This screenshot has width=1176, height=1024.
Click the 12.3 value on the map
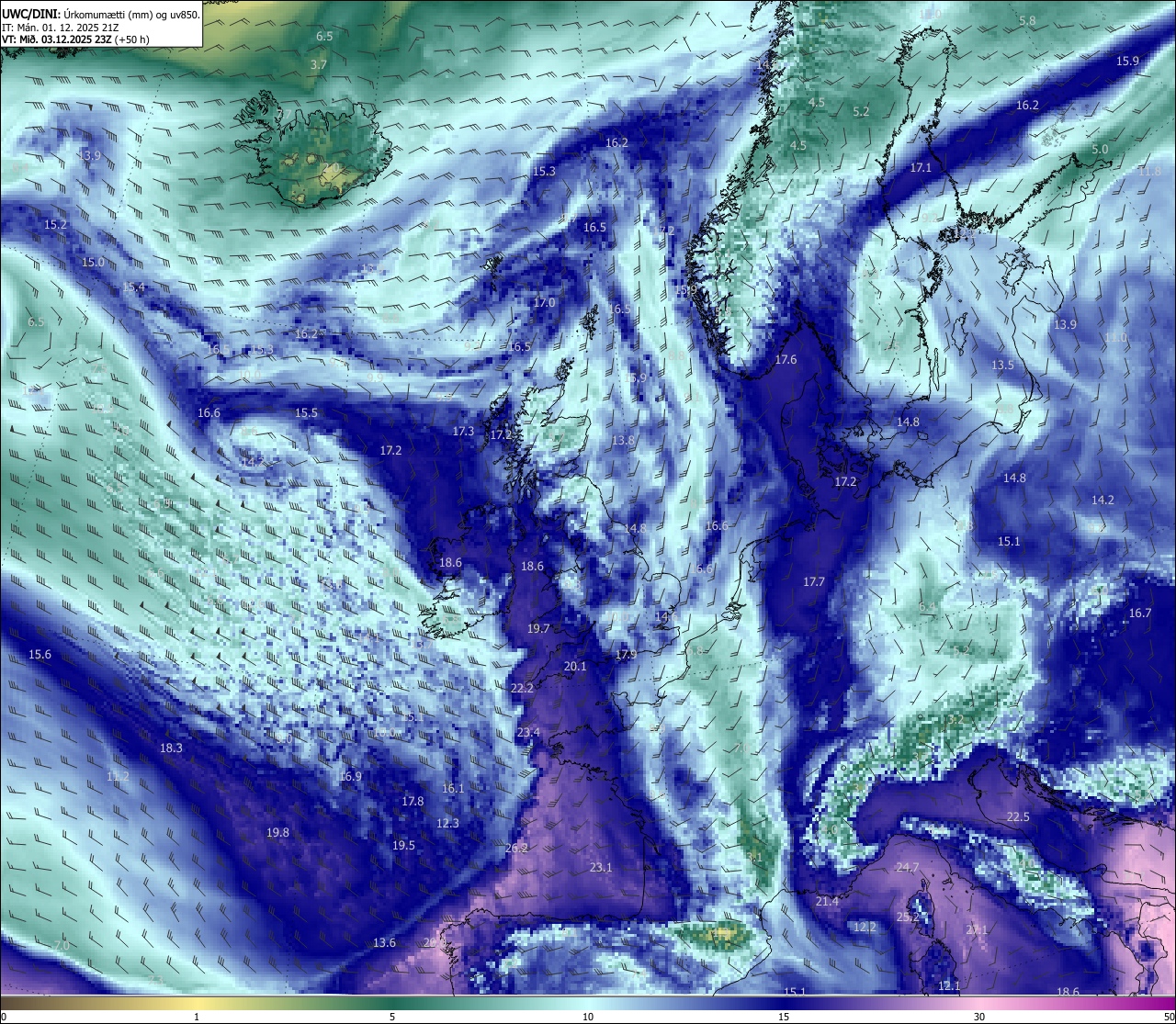click(447, 823)
